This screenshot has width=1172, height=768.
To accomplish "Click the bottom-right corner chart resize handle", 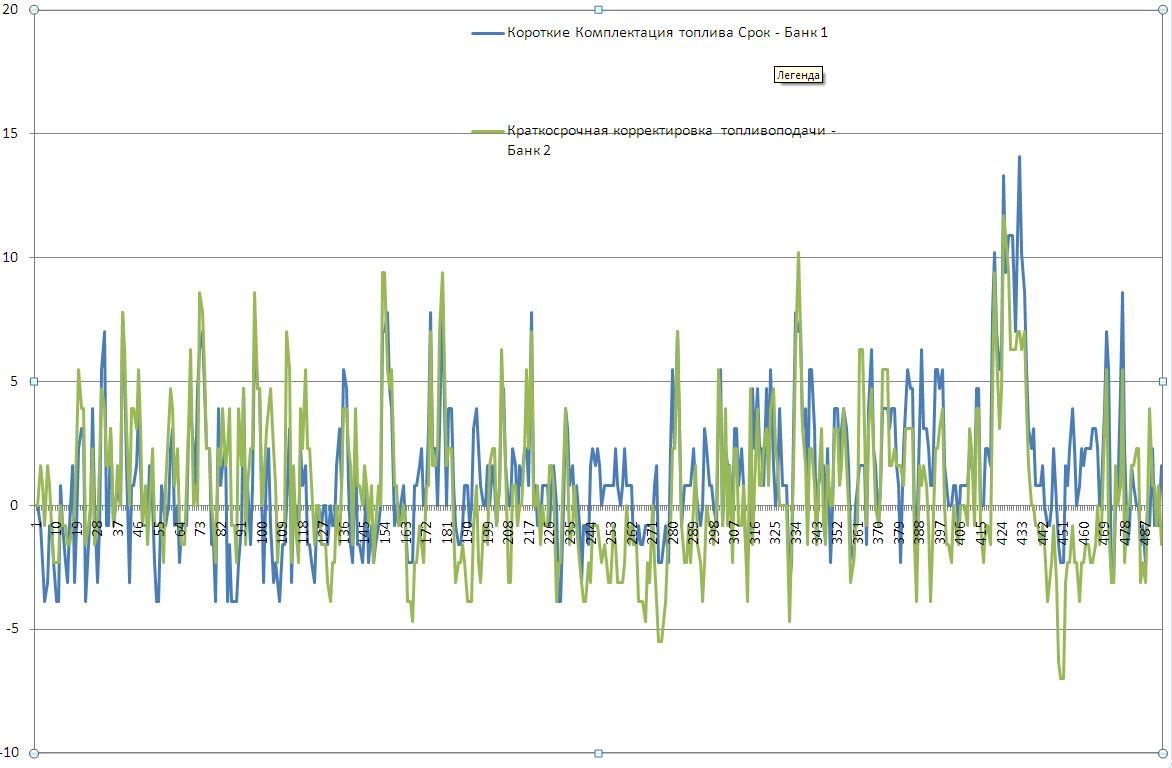I will tap(1163, 753).
